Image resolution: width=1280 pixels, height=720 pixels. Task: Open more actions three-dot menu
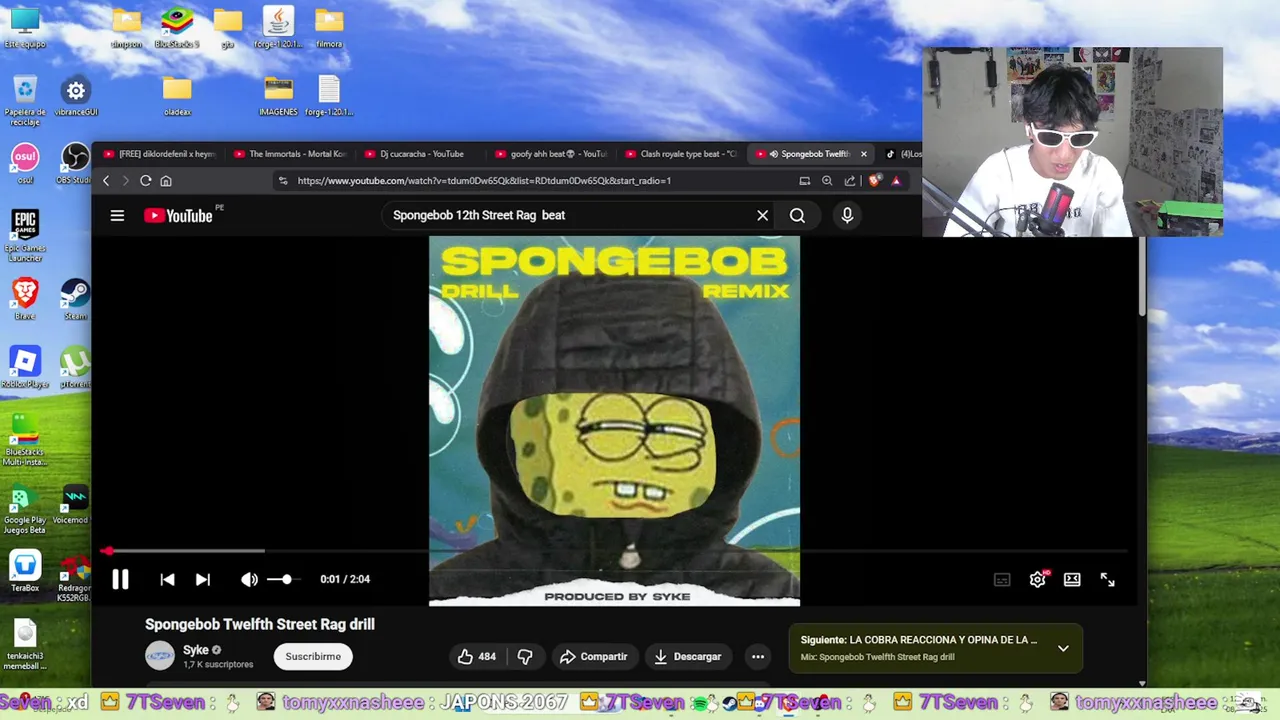click(758, 656)
